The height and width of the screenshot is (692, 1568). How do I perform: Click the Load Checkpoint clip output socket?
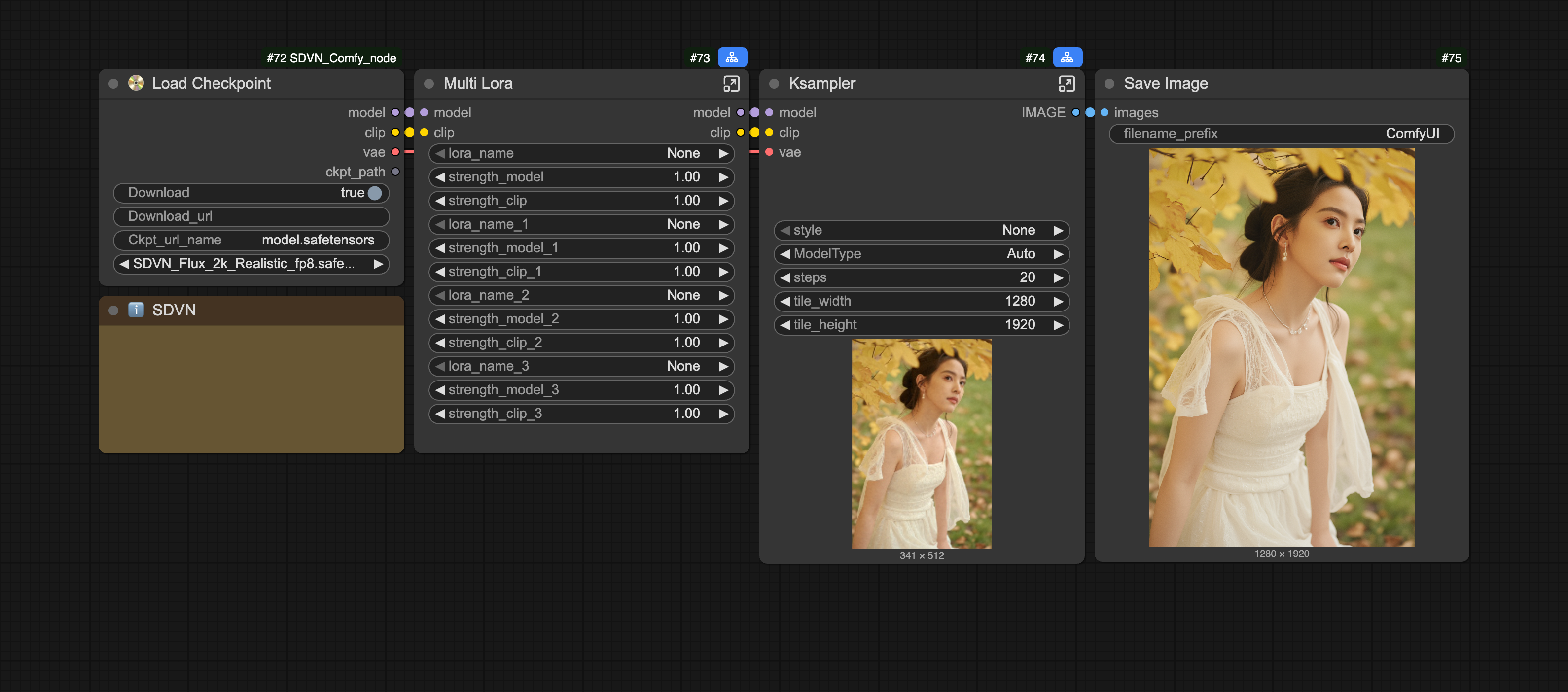[395, 132]
